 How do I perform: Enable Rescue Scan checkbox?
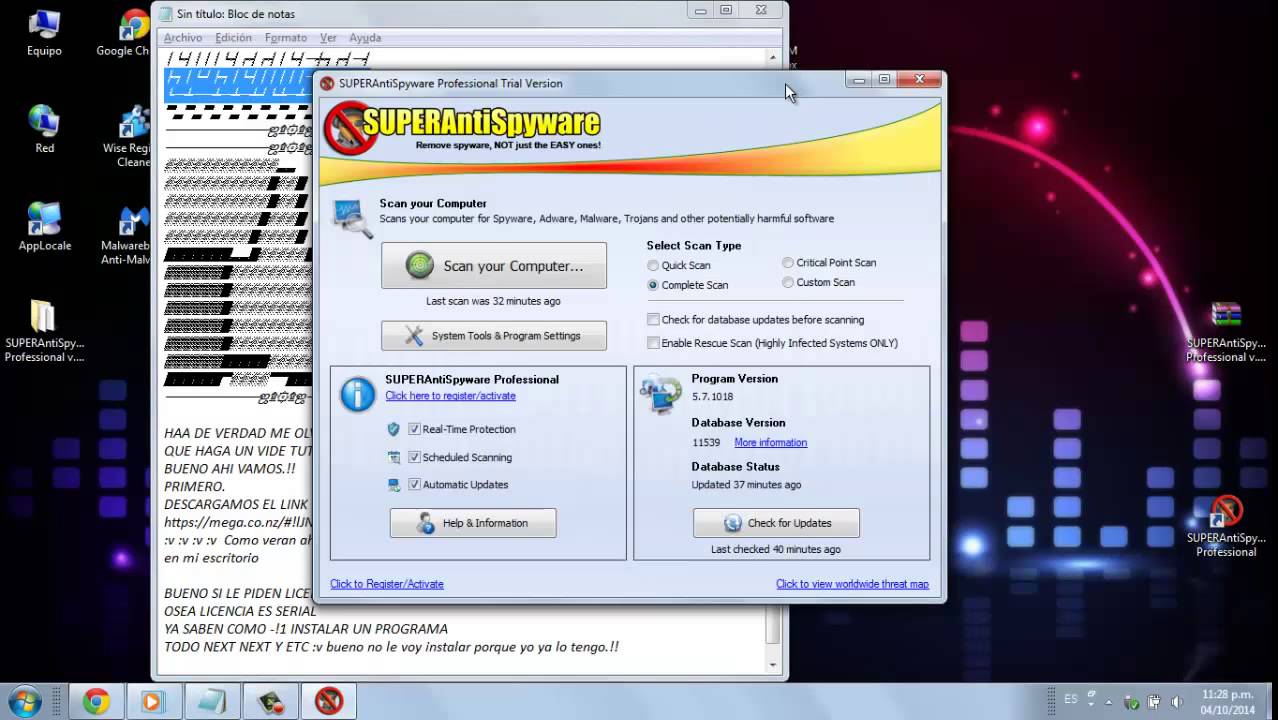pos(653,343)
